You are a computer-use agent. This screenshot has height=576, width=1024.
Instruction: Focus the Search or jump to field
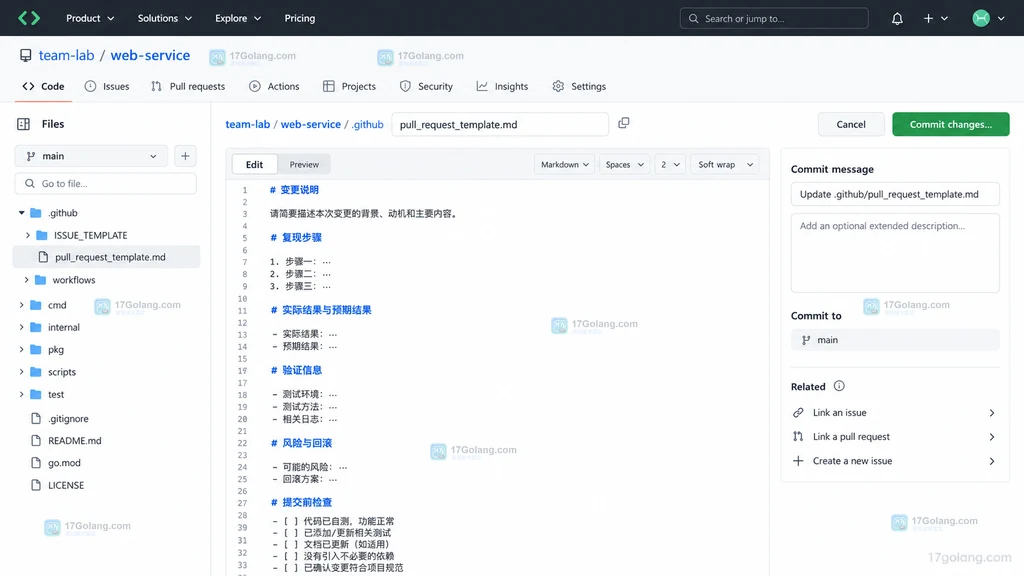774,18
